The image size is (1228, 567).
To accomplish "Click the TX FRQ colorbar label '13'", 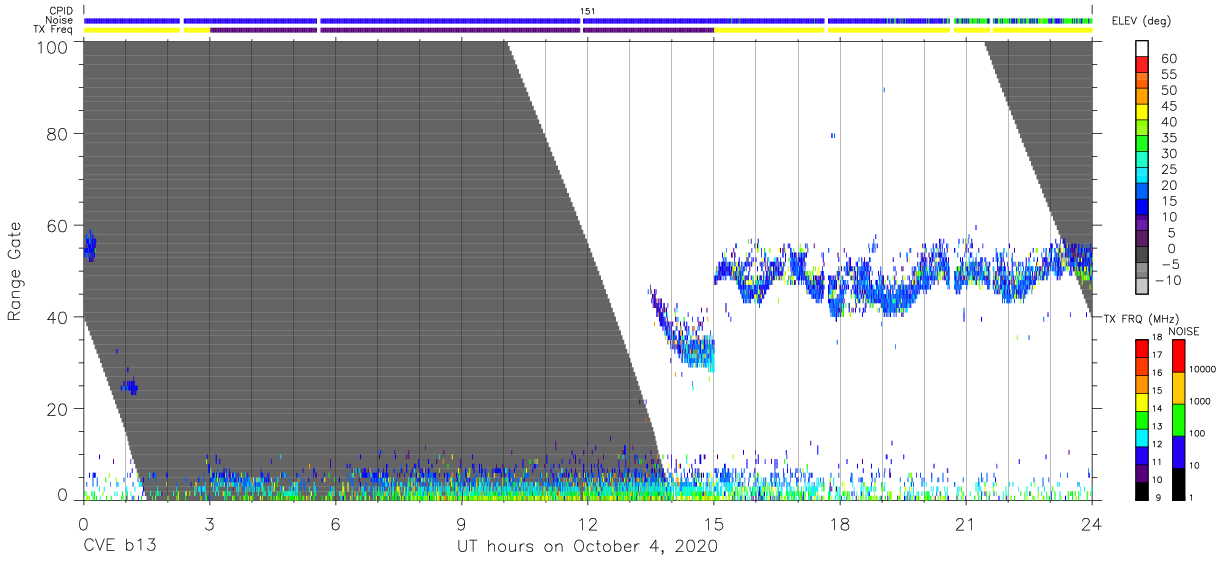I will 1158,426.
